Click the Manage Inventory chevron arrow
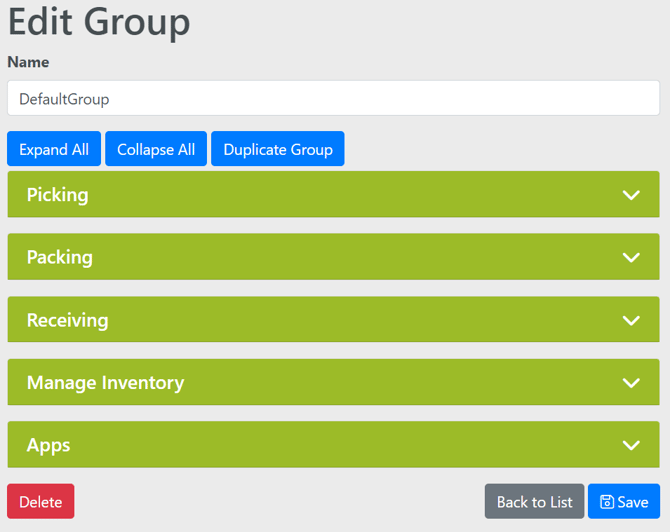This screenshot has width=670, height=532. coord(631,383)
